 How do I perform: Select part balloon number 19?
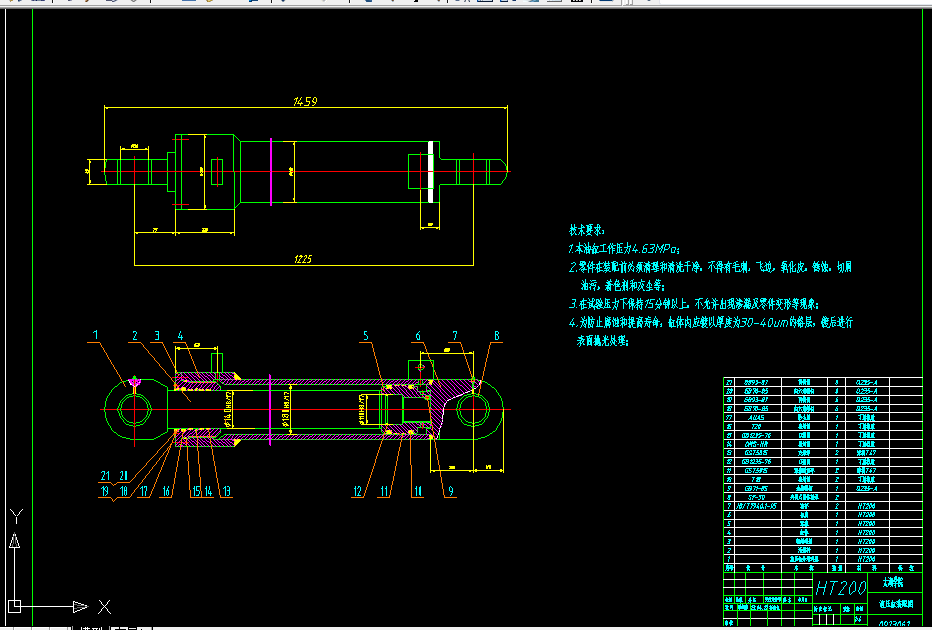click(x=105, y=491)
